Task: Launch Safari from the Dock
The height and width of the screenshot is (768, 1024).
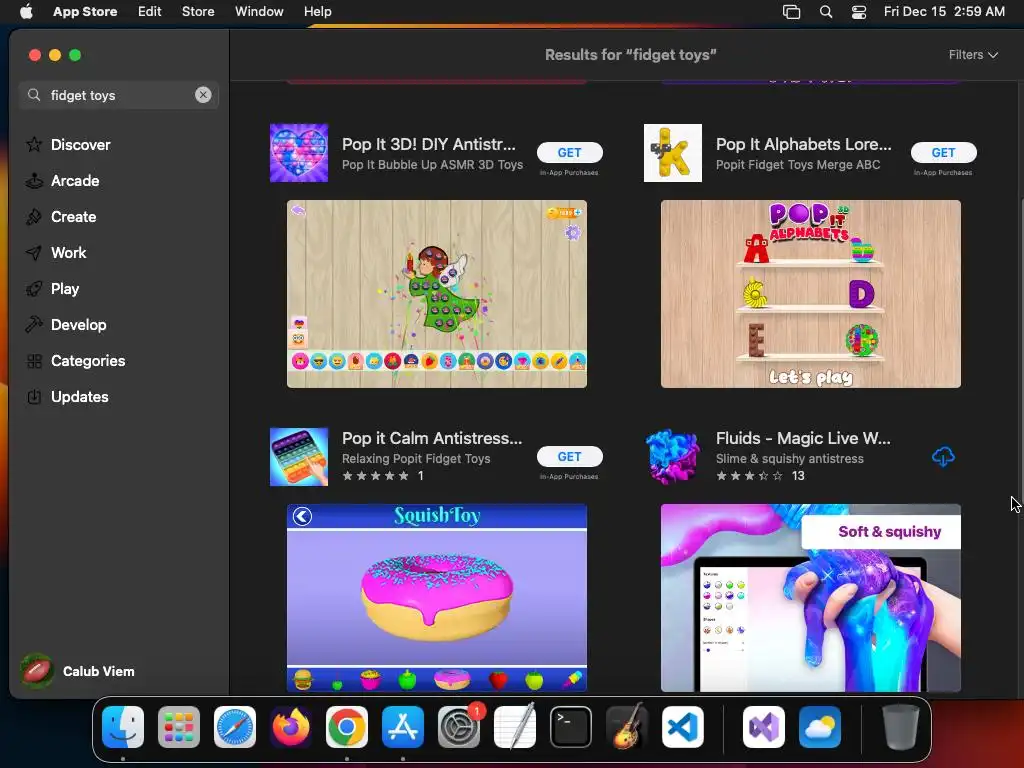Action: pos(235,727)
